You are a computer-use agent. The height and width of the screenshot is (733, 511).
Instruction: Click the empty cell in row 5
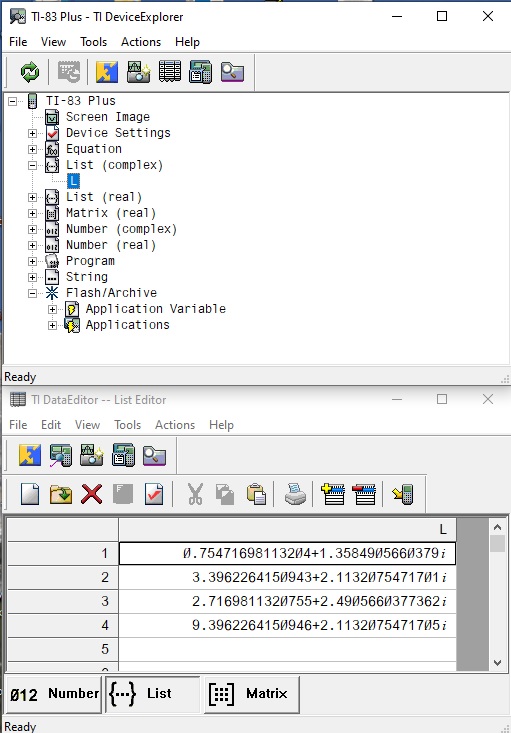tap(287, 649)
